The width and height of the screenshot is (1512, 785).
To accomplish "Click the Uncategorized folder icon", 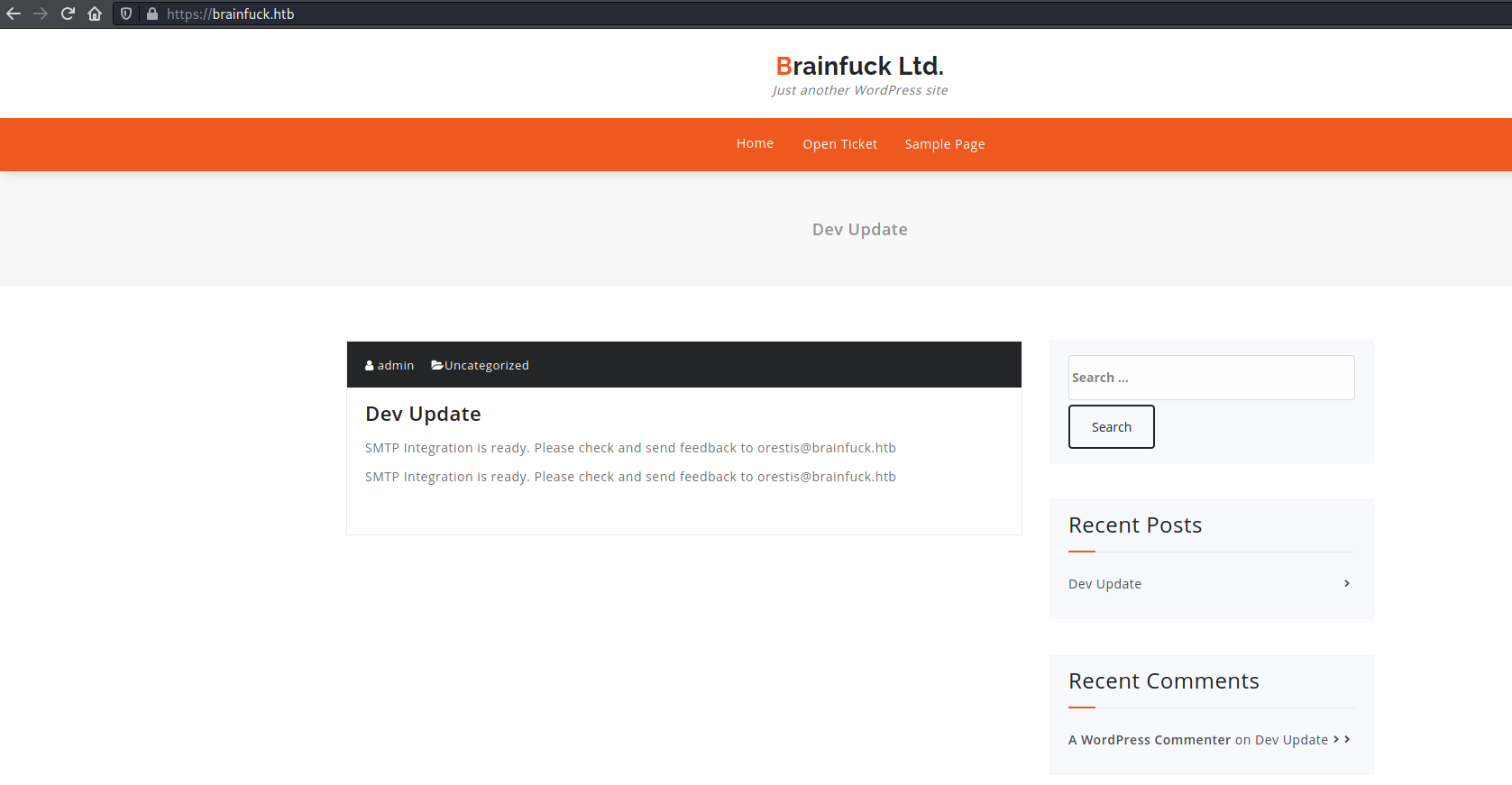I will click(436, 365).
